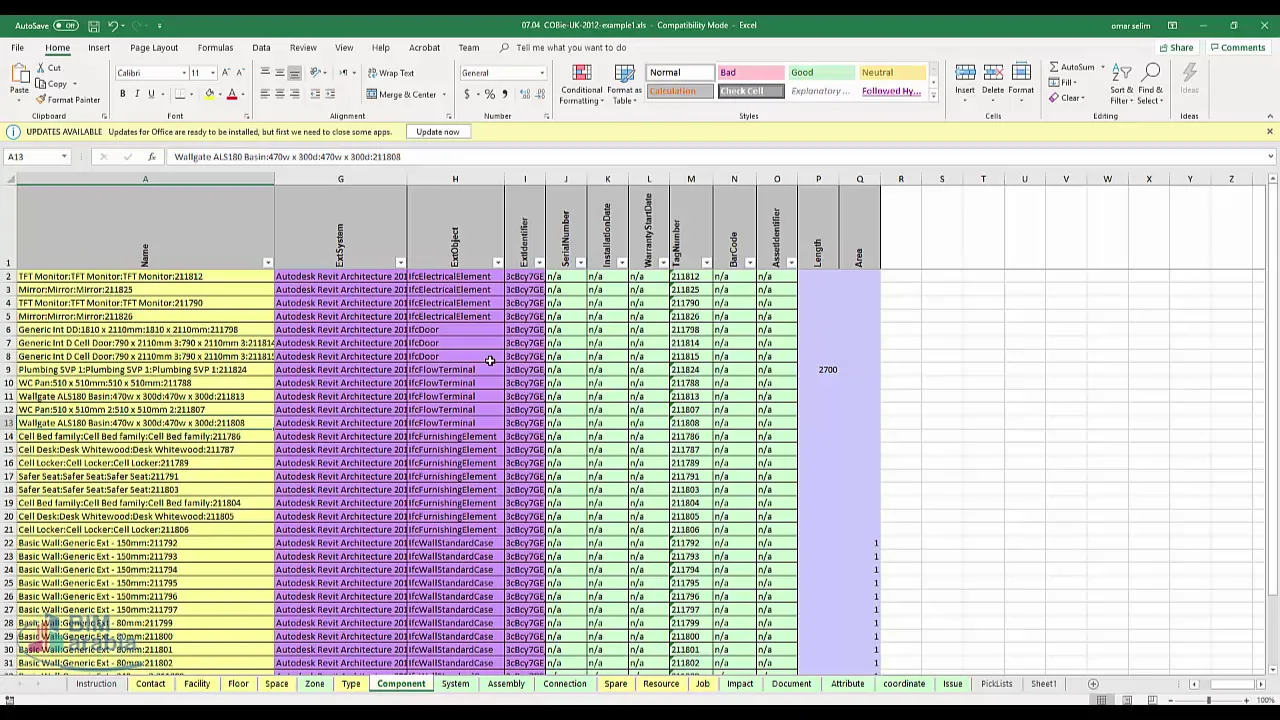Click the Undo icon
Viewport: 1280px width, 720px height.
(x=112, y=25)
